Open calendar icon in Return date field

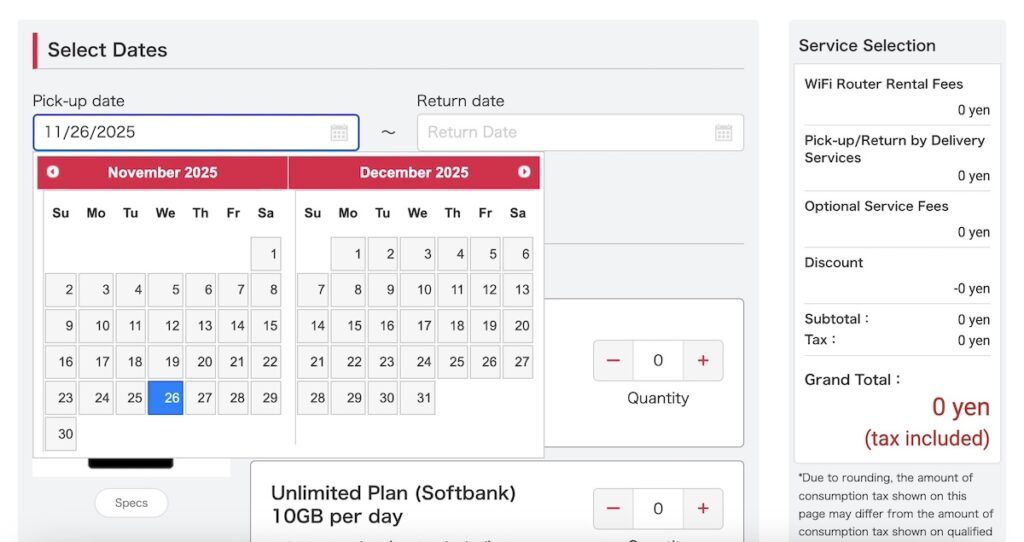point(724,133)
